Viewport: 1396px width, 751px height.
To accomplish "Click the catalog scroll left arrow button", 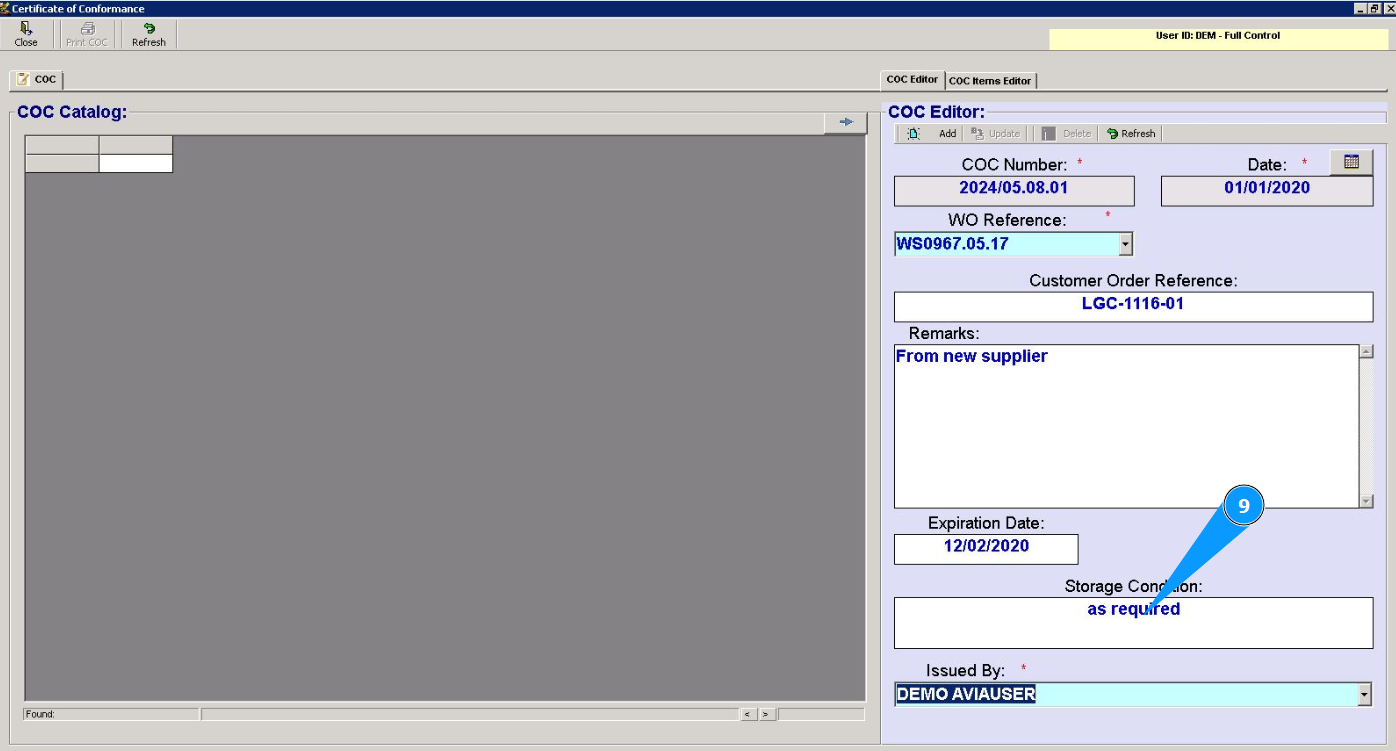I will 747,714.
